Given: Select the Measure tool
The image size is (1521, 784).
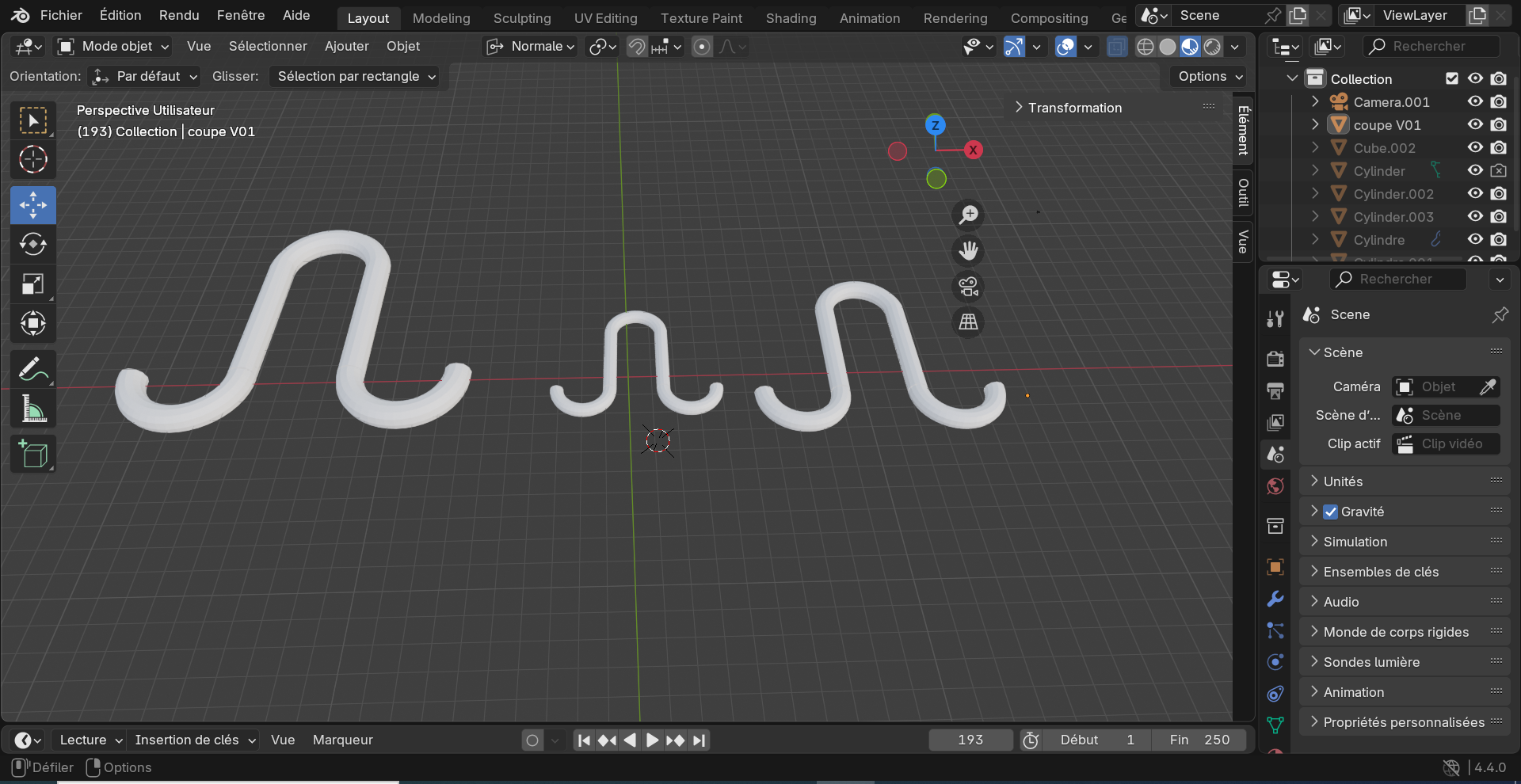Looking at the screenshot, I should 33,409.
